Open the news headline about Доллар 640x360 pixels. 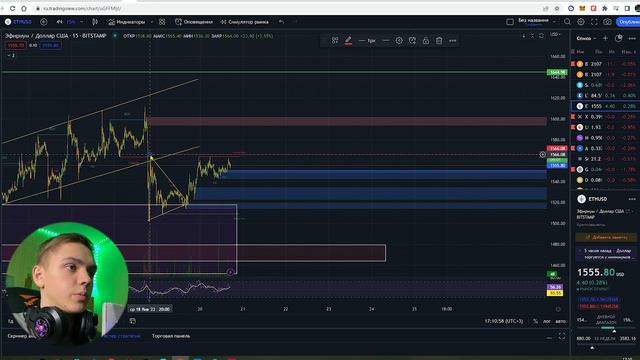click(x=607, y=254)
